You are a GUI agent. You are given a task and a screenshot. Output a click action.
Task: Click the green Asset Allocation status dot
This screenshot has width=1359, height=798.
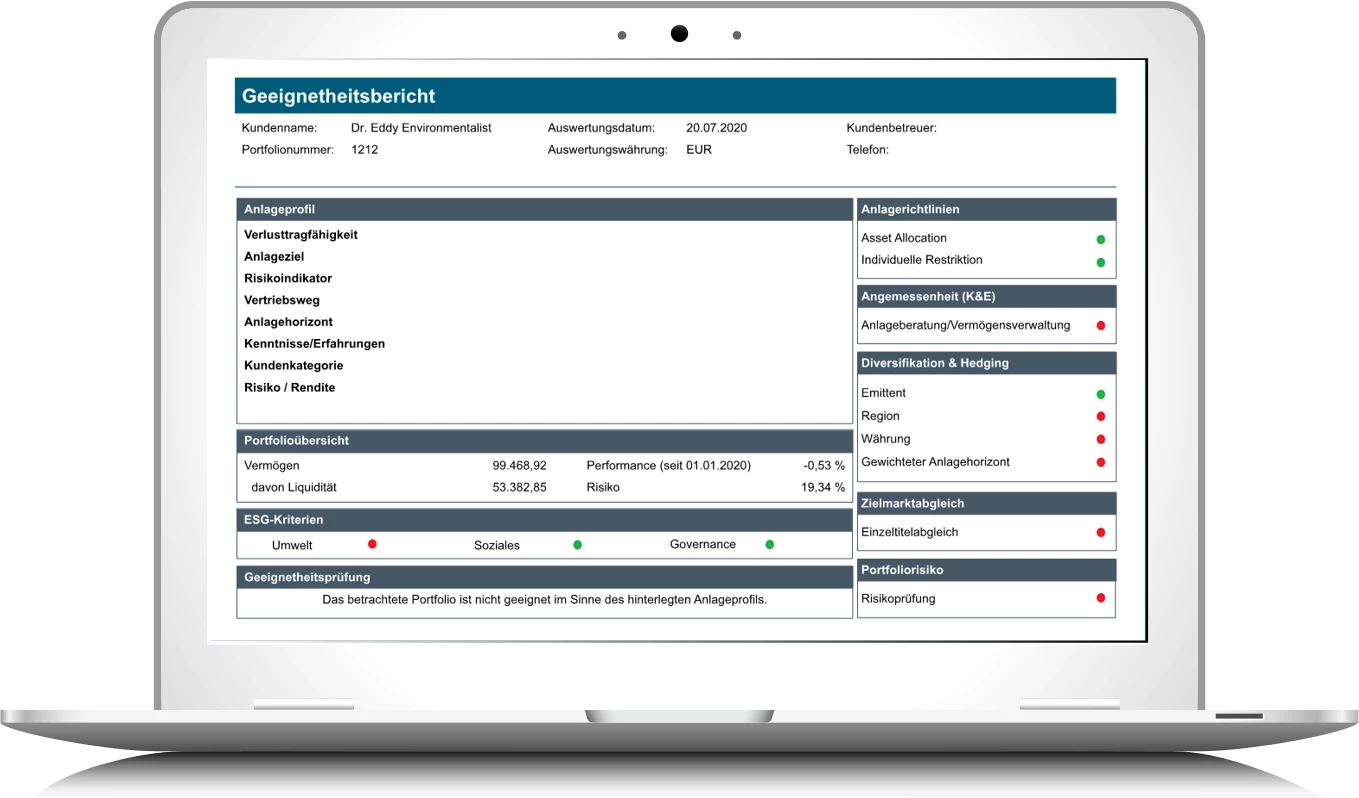pos(1100,239)
